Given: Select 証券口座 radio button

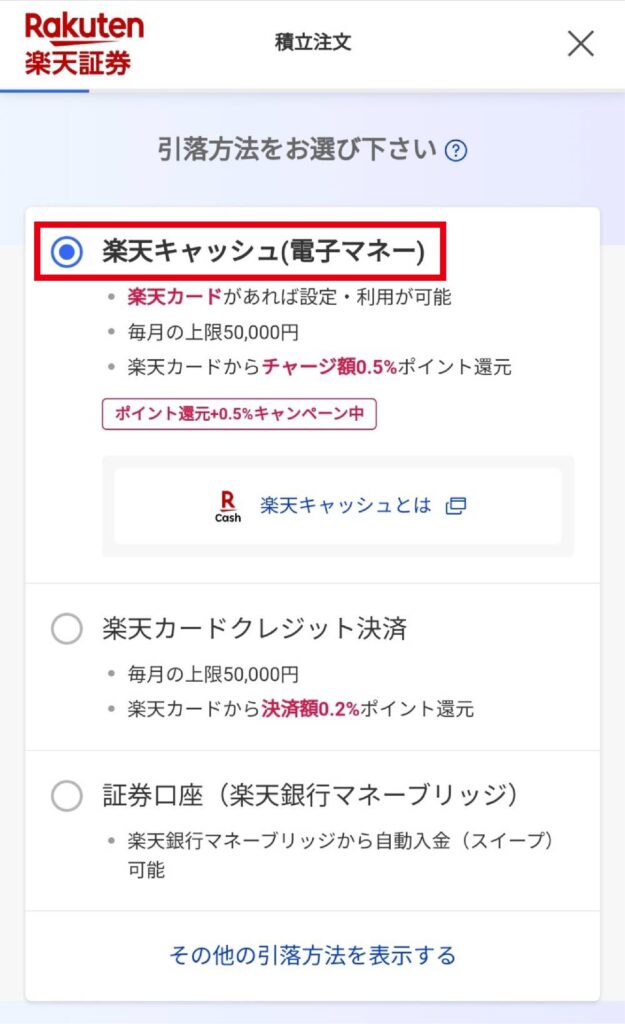Looking at the screenshot, I should coord(67,796).
